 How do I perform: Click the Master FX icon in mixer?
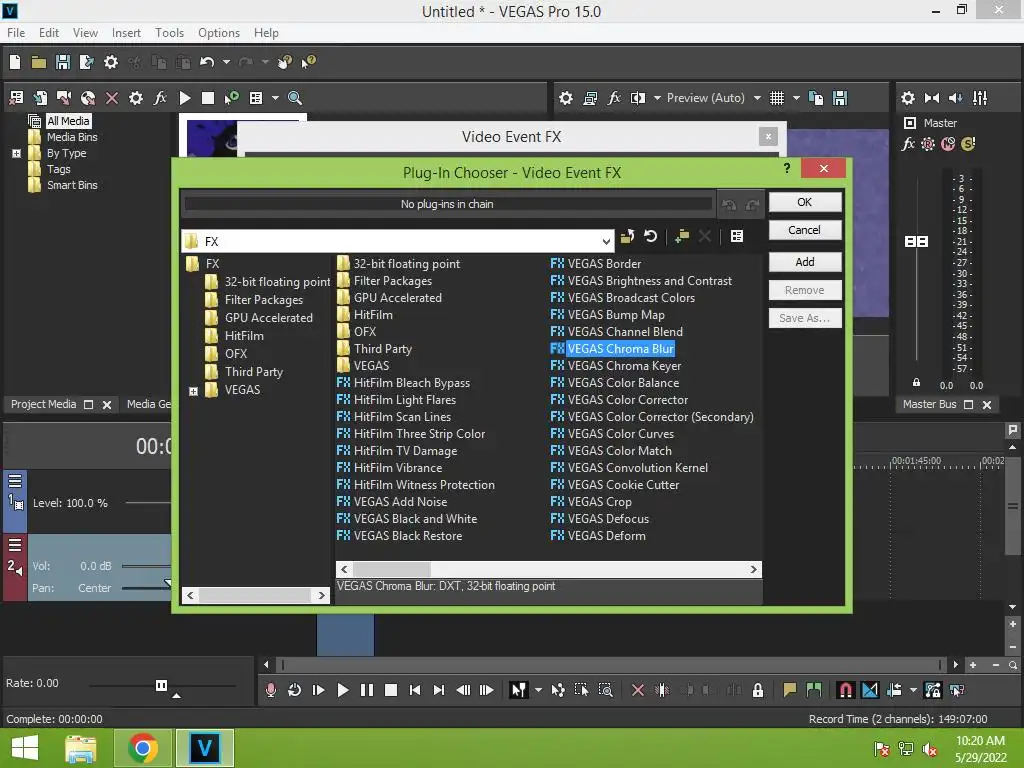coord(908,144)
